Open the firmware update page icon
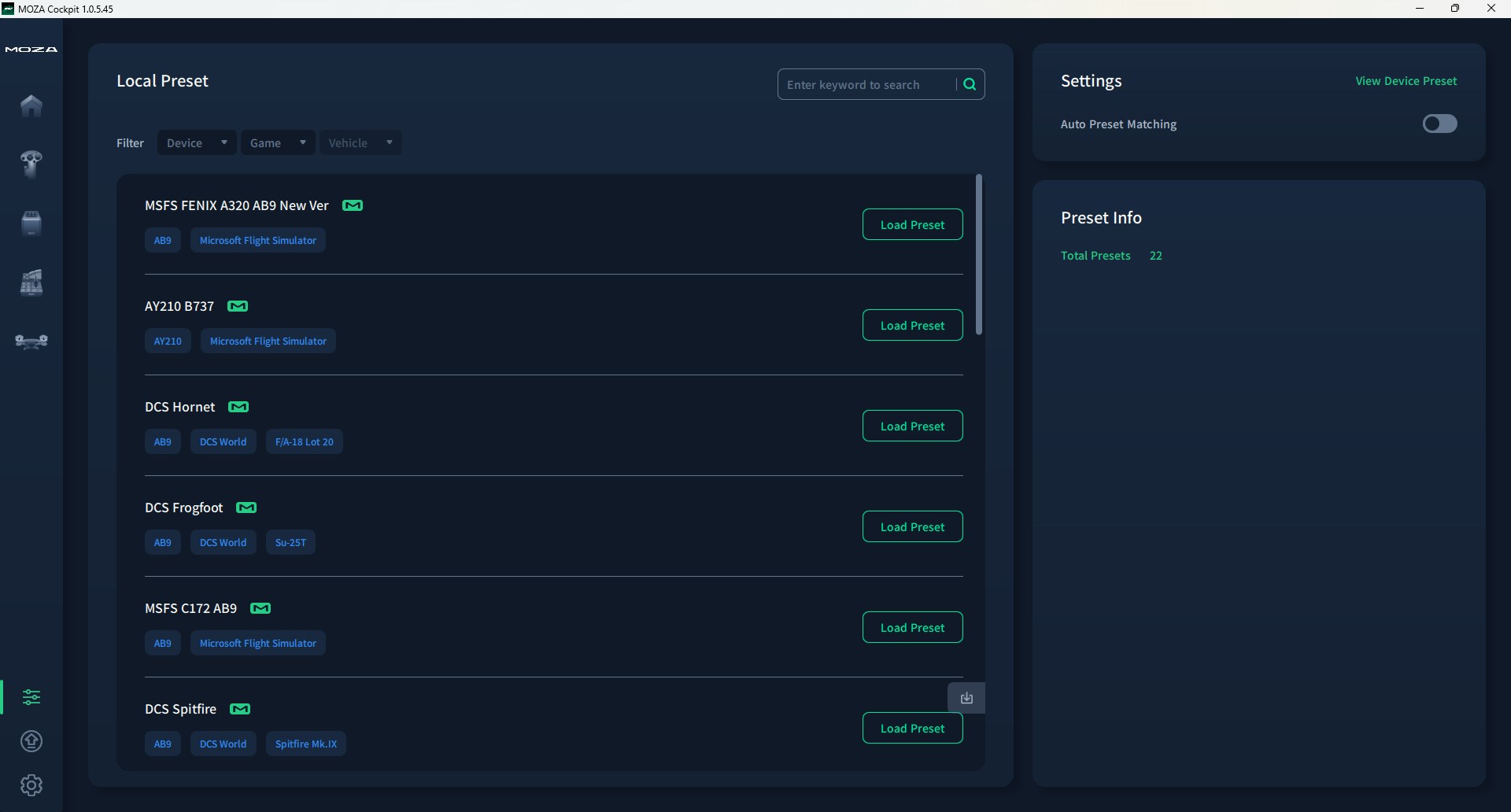1511x812 pixels. (x=31, y=741)
